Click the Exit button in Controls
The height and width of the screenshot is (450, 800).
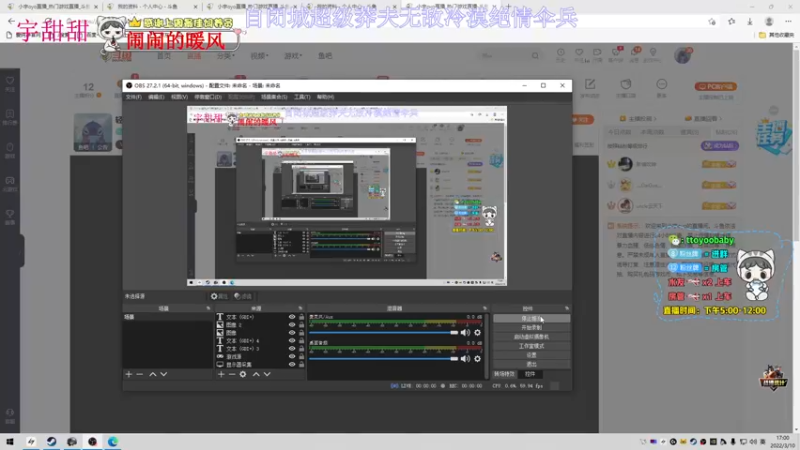tap(531, 364)
